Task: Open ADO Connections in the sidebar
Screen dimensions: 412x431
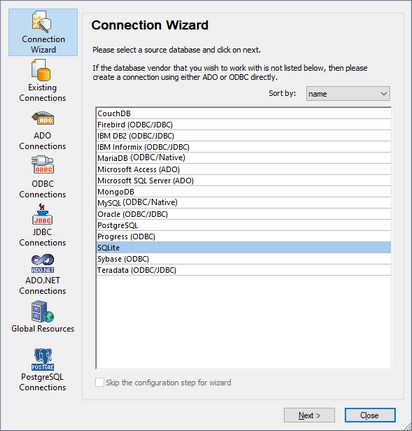Action: click(42, 131)
